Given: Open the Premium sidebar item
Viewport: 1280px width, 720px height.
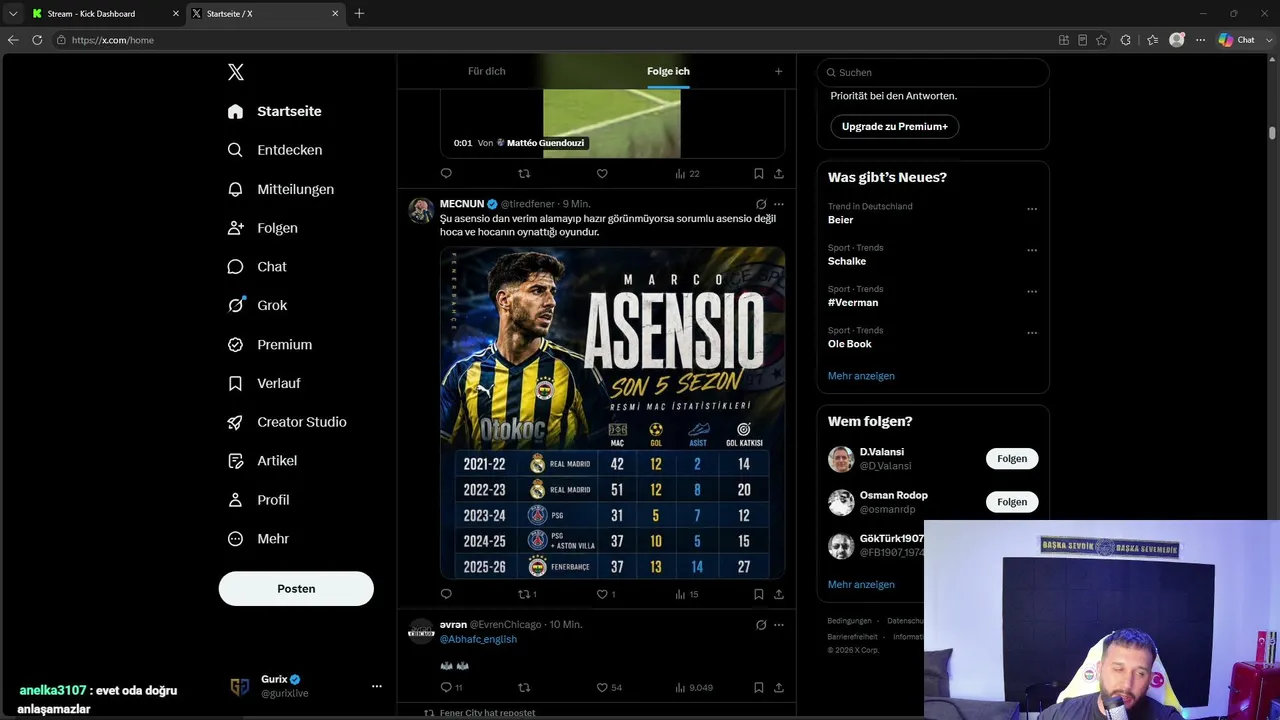Looking at the screenshot, I should (x=270, y=344).
